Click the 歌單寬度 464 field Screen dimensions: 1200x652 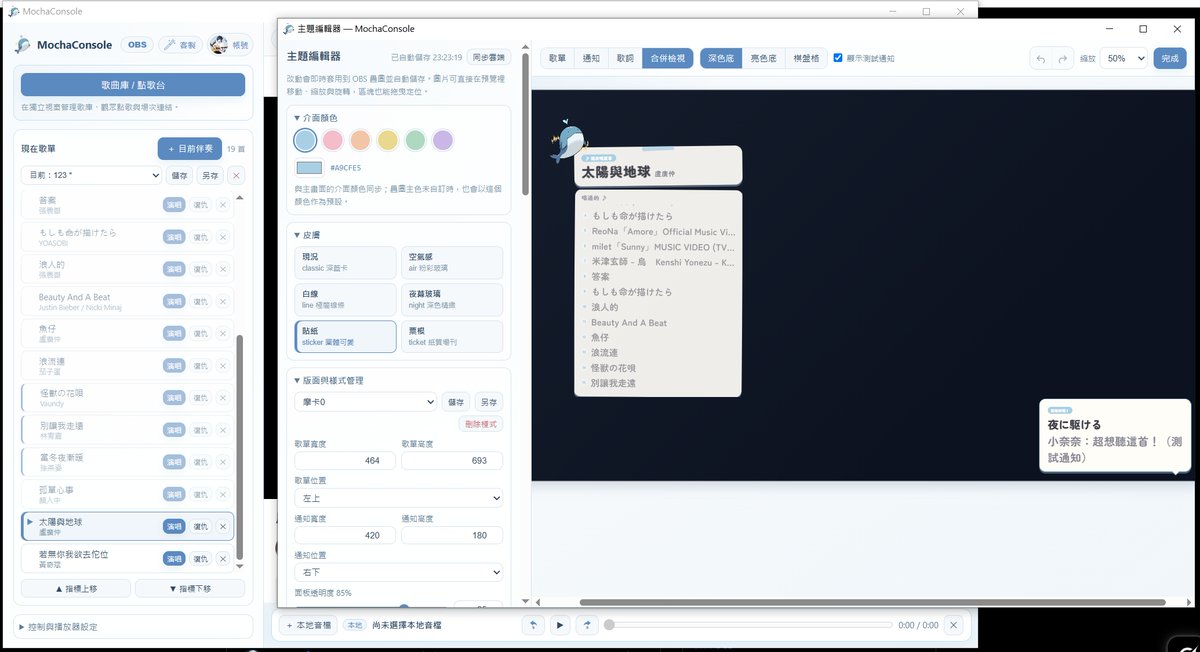345,460
